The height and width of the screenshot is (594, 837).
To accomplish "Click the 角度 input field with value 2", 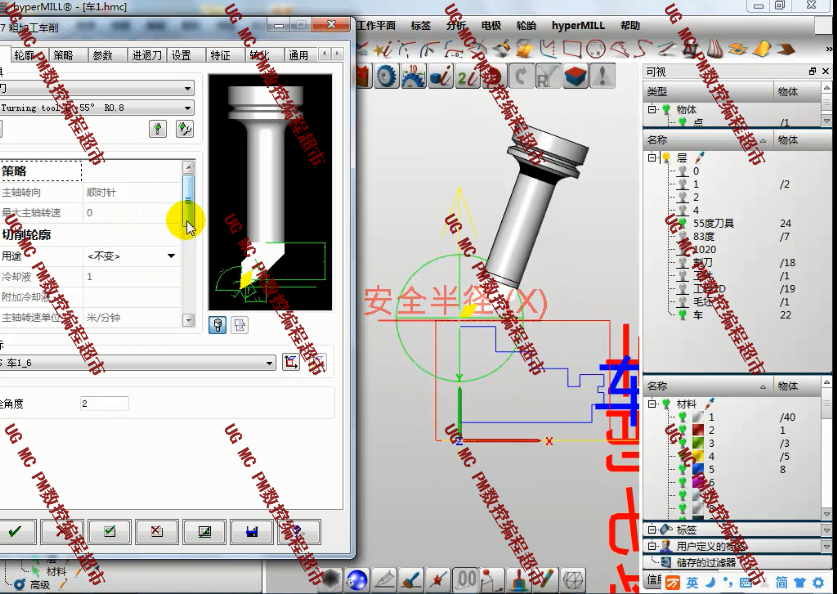I will coord(104,403).
